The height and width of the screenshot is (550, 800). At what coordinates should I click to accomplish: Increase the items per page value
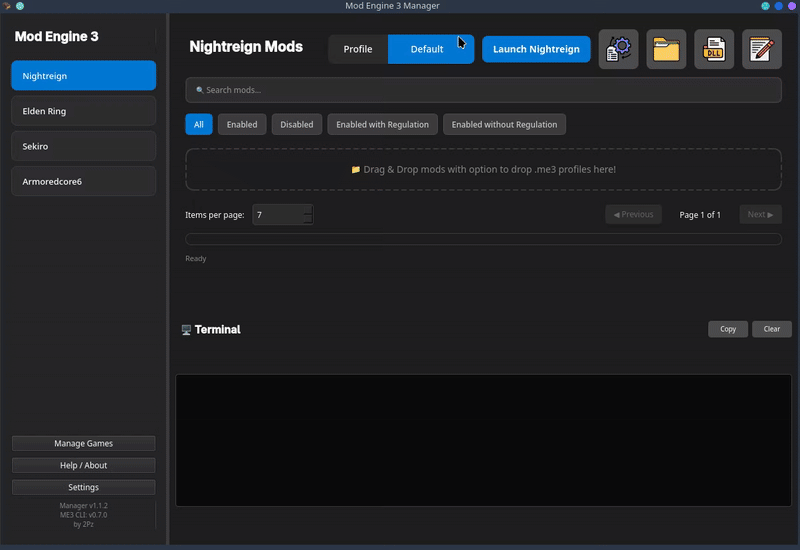308,210
